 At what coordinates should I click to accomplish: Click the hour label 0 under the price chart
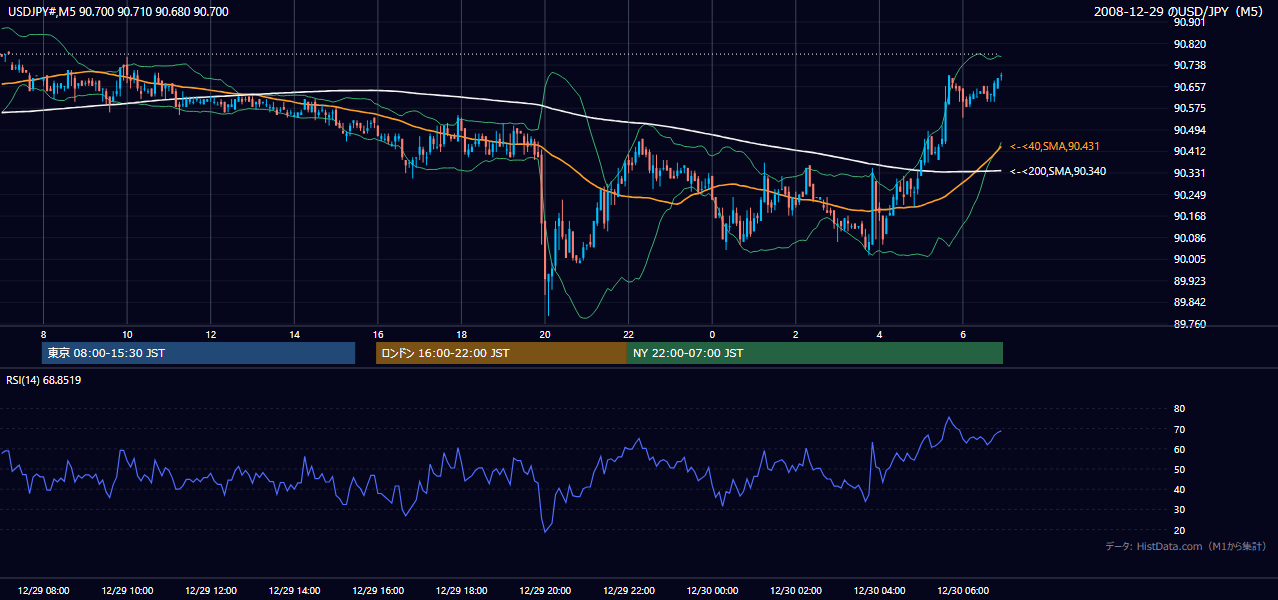click(712, 334)
